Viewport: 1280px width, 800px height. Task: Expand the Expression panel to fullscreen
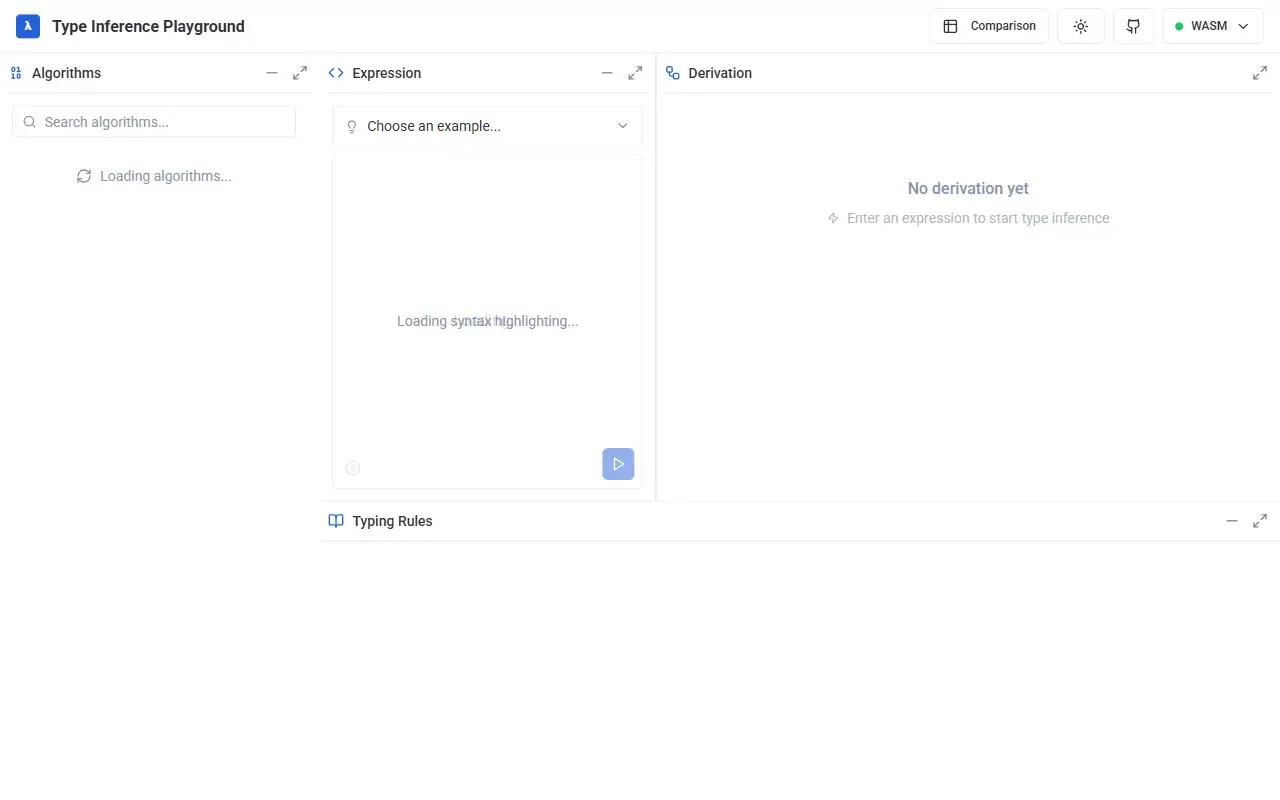pyautogui.click(x=635, y=73)
